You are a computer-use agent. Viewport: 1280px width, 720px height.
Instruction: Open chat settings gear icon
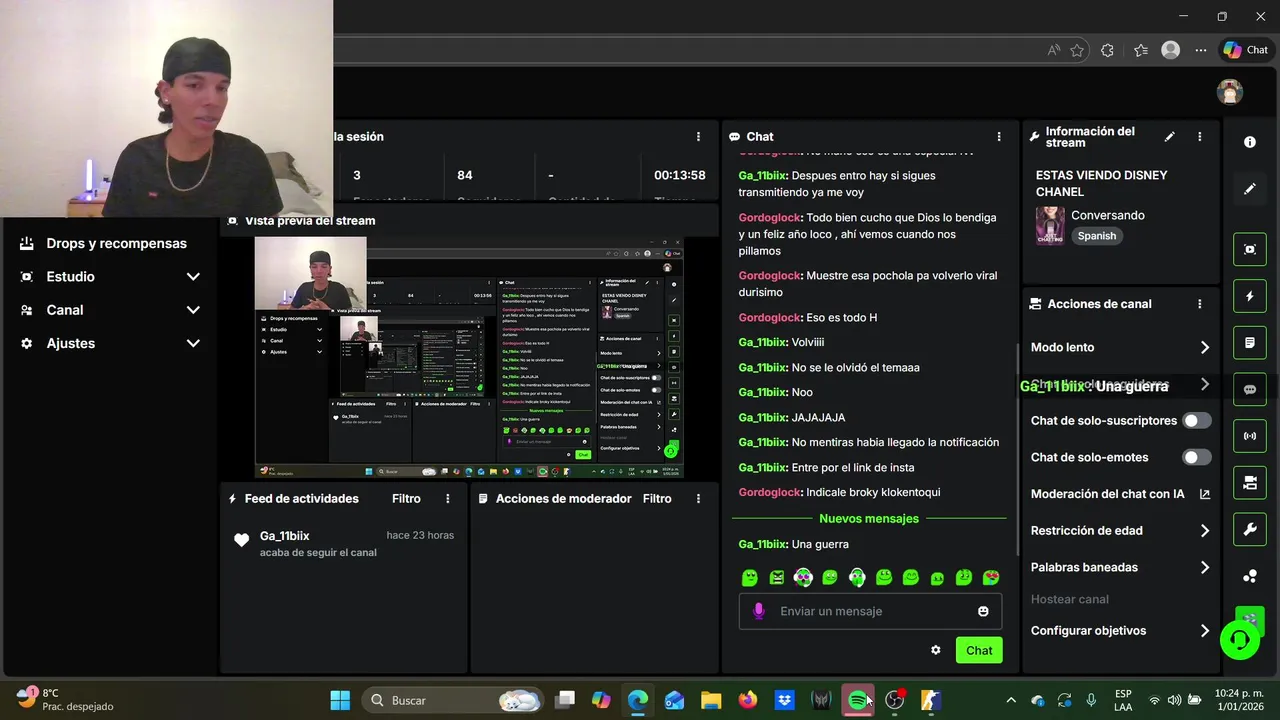pyautogui.click(x=936, y=650)
